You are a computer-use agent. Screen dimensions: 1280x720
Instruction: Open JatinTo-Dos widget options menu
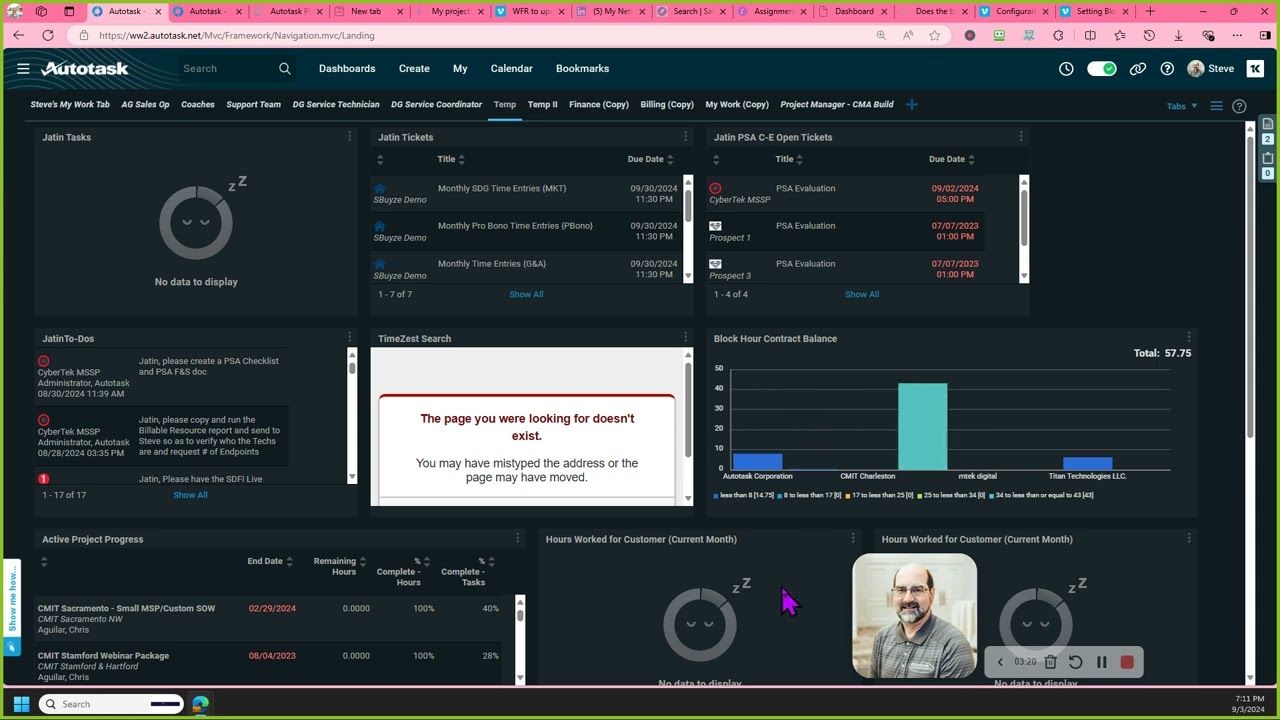coord(349,338)
